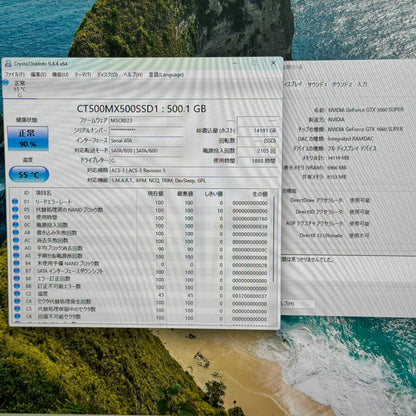Click the S.M.A.R.T., APM, NCQ features field
The width and height of the screenshot is (416, 416).
pyautogui.click(x=194, y=181)
